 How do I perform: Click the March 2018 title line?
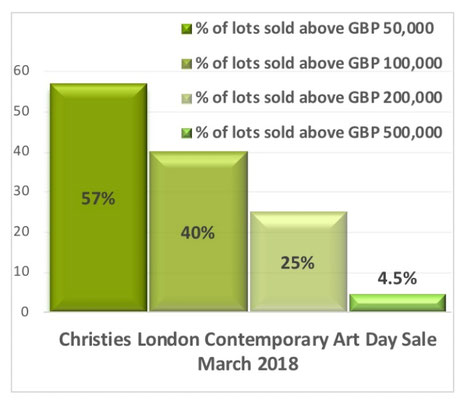[248, 364]
